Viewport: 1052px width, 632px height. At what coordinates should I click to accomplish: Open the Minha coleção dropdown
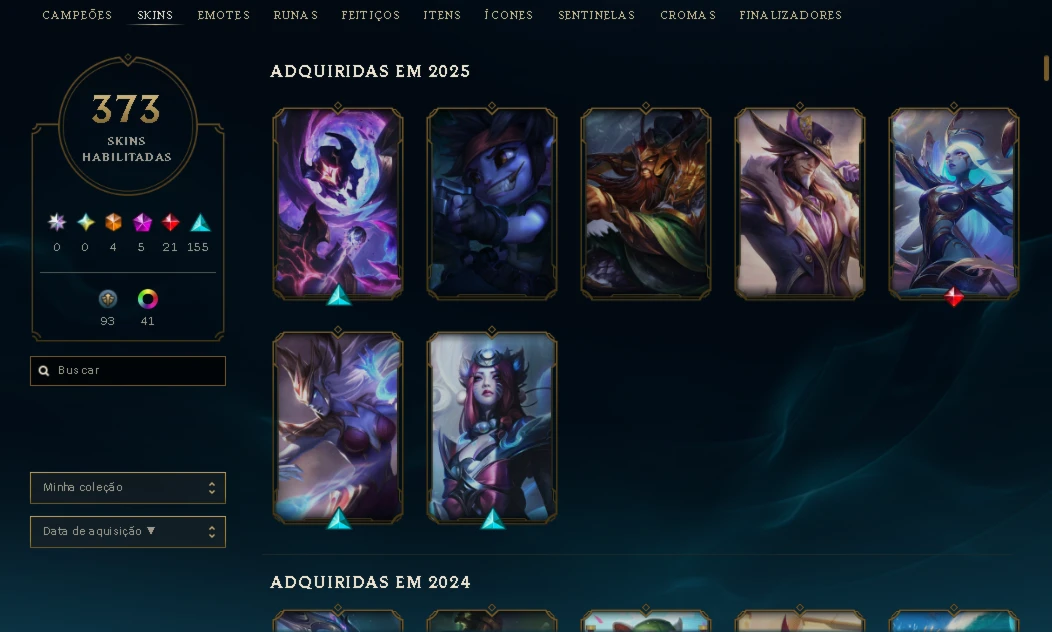pyautogui.click(x=127, y=488)
